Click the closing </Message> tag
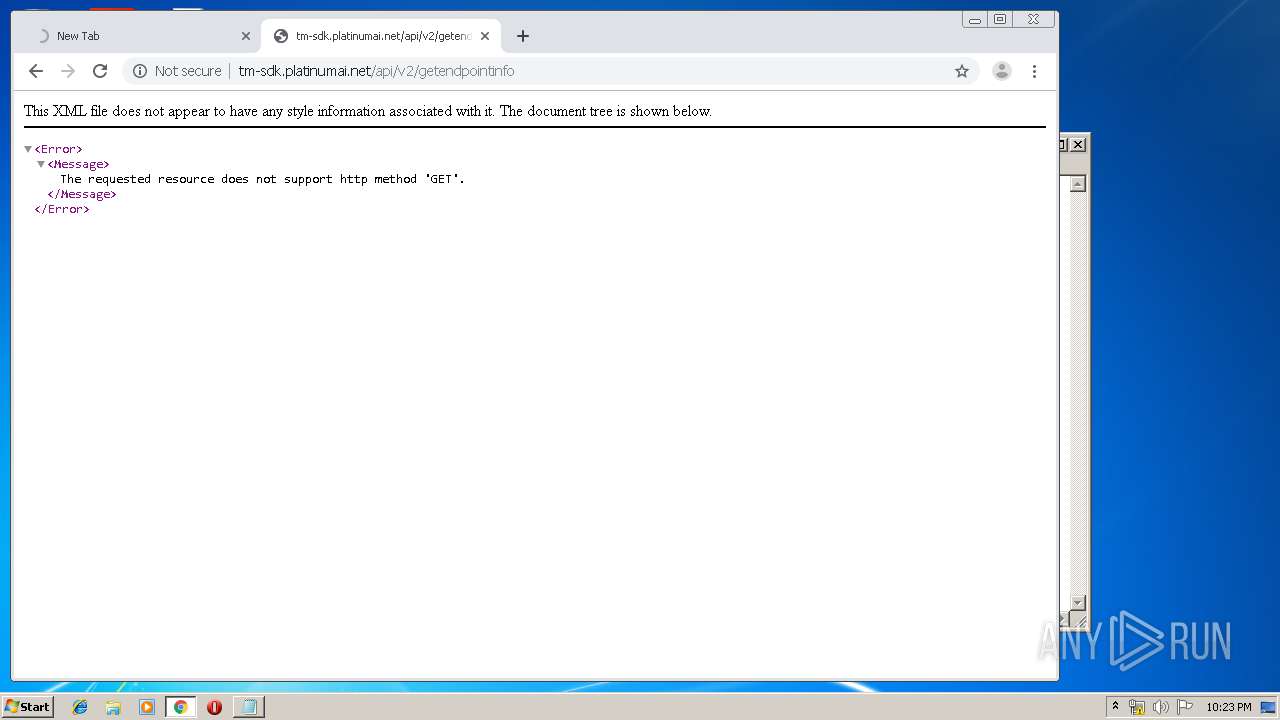 82,194
